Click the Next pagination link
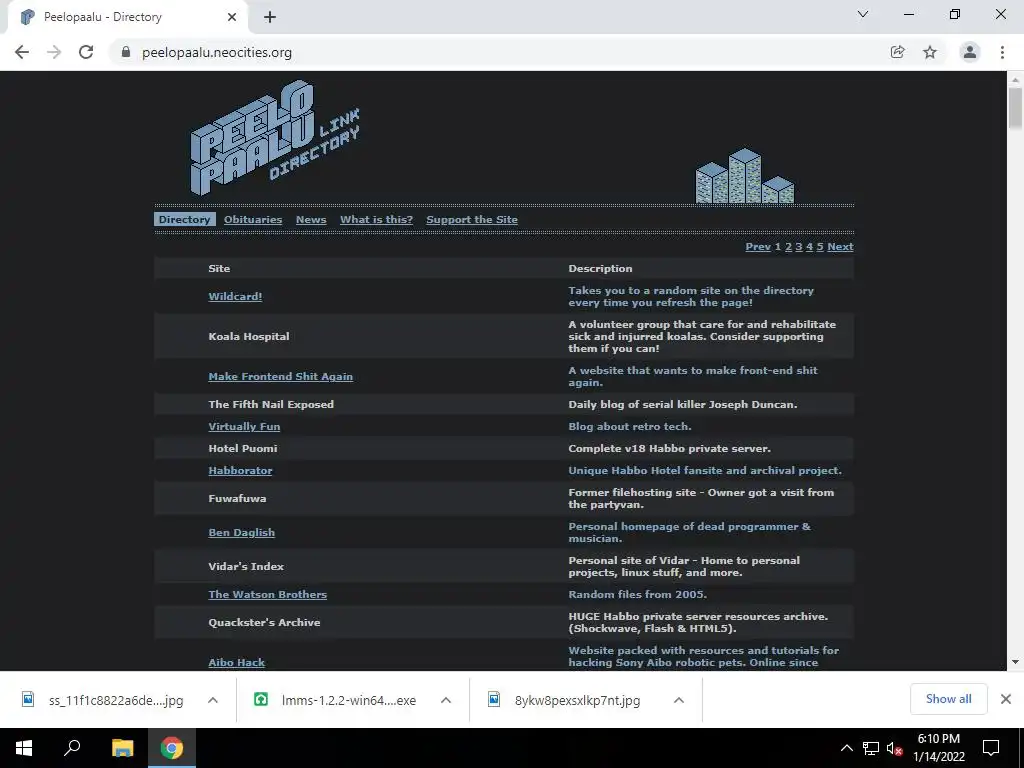The image size is (1024, 768). (x=840, y=246)
